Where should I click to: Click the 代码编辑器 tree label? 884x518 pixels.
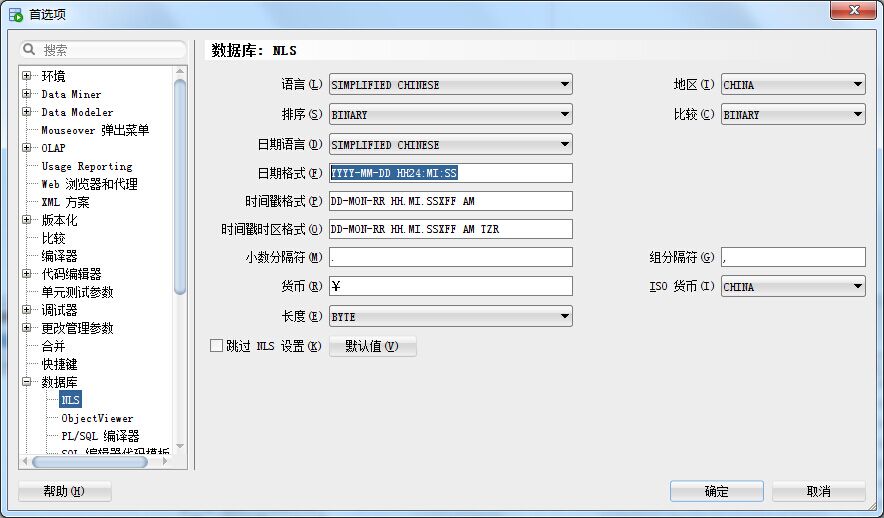coord(71,274)
